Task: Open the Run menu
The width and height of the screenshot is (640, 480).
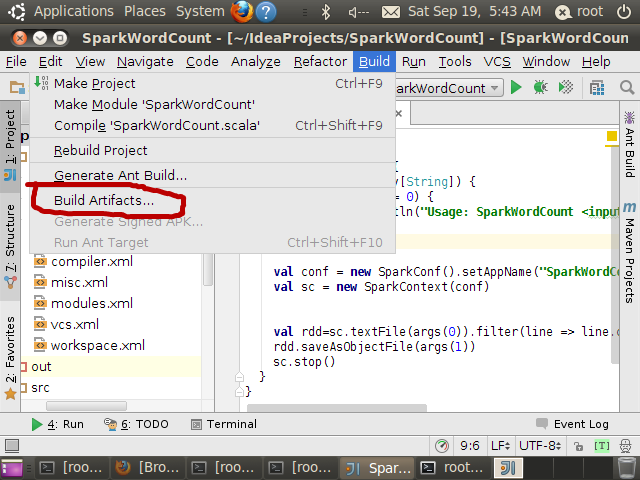Action: 413,62
